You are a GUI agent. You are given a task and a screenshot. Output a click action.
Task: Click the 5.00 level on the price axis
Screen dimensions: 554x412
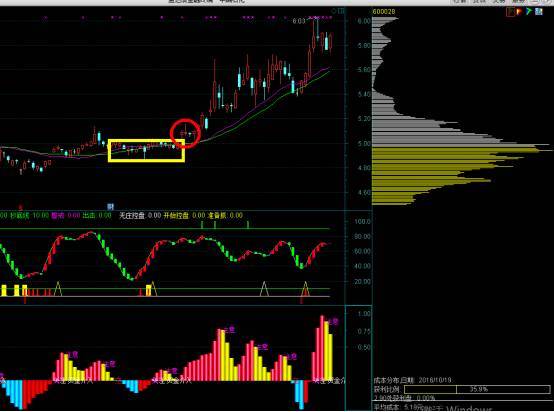point(364,144)
